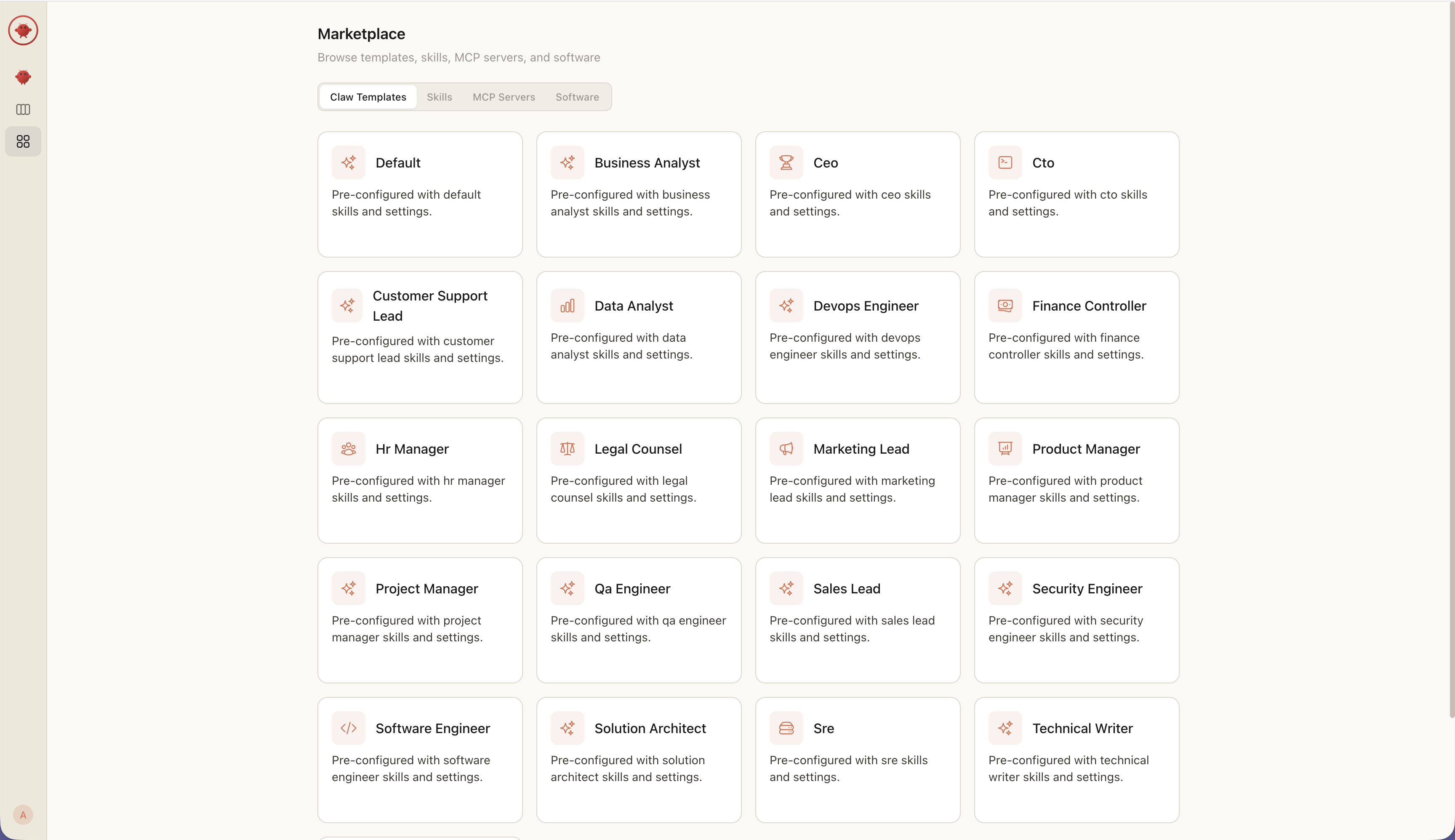Open the Finance Controller template card
The image size is (1455, 840).
coord(1076,338)
